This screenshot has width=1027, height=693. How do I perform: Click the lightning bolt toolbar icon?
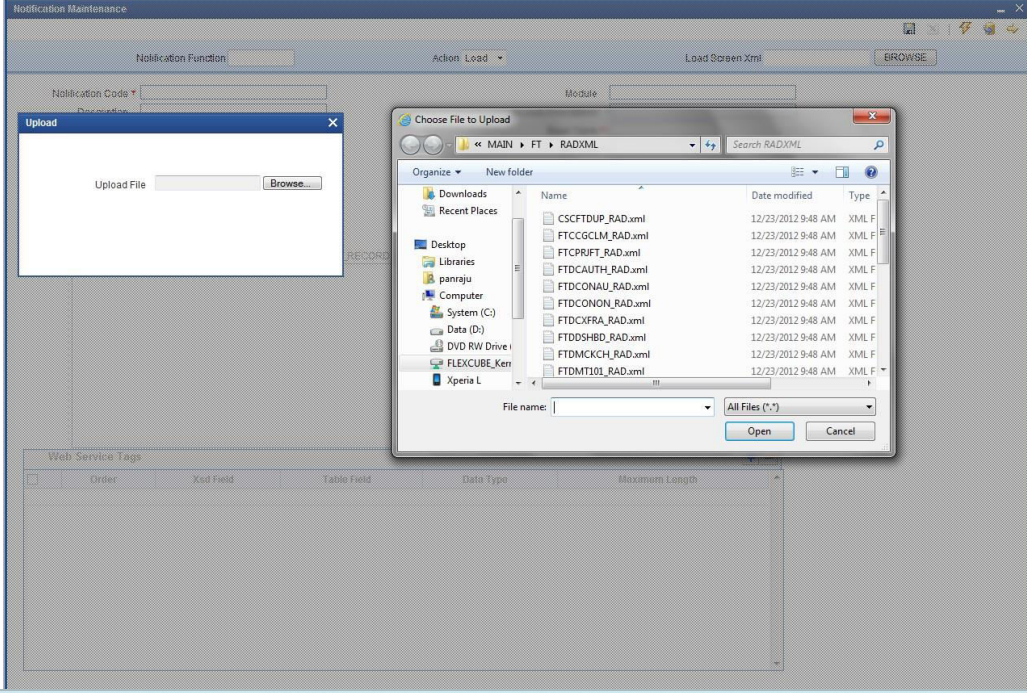pyautogui.click(x=965, y=28)
